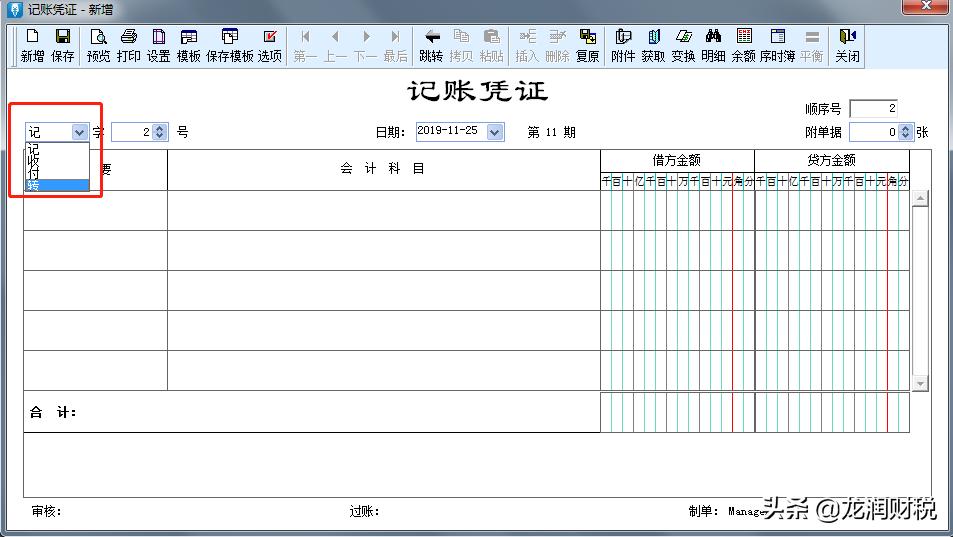Go to 第一 first voucher

click(305, 46)
